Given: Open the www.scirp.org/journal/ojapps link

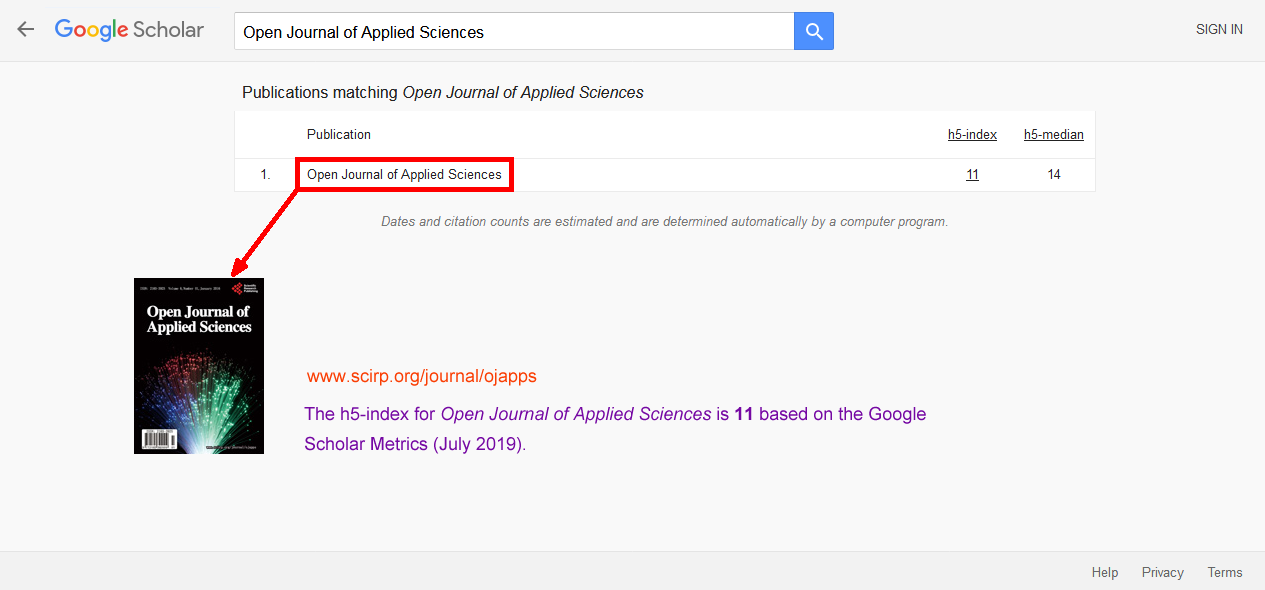Looking at the screenshot, I should point(421,377).
